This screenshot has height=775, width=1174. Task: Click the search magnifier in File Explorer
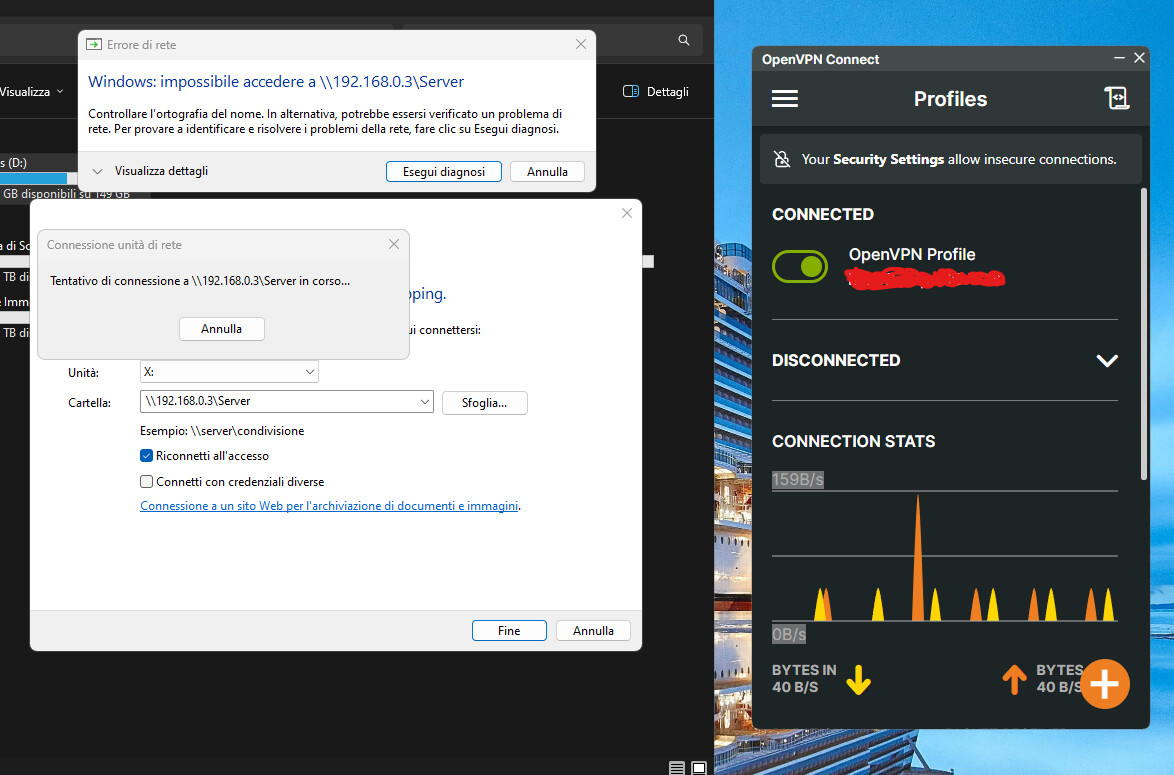coord(684,40)
